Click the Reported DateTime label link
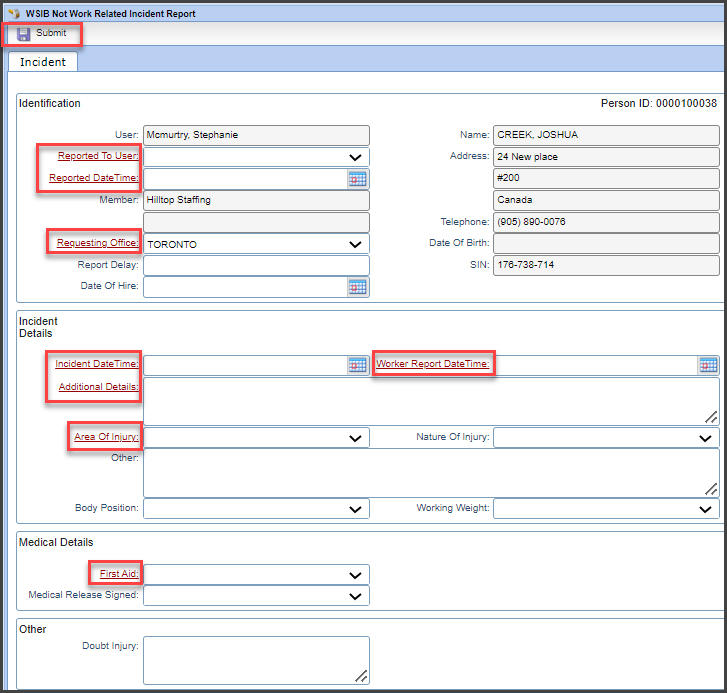 coord(94,178)
